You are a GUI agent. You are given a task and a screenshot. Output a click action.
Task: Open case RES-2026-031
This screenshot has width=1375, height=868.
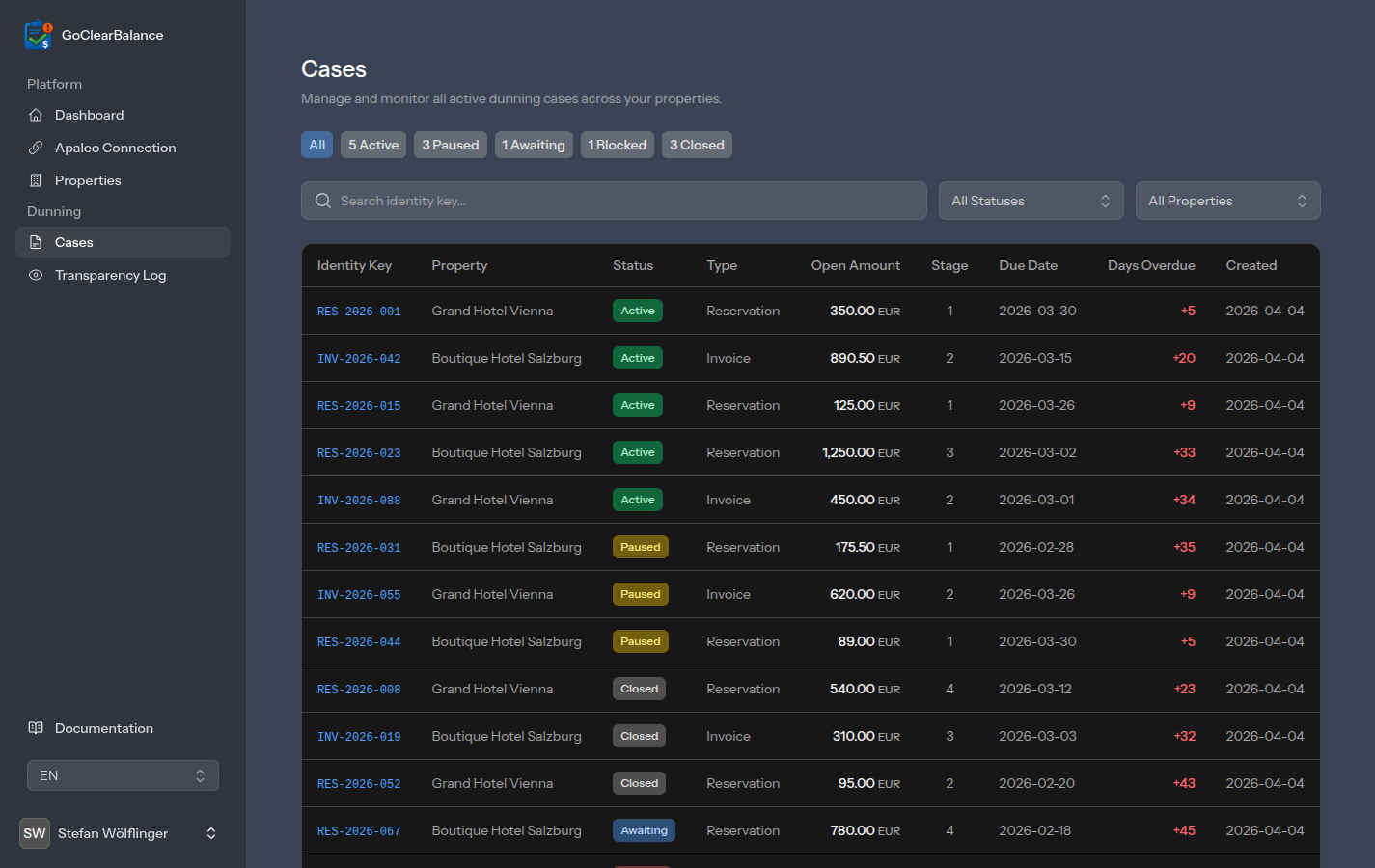click(x=359, y=548)
